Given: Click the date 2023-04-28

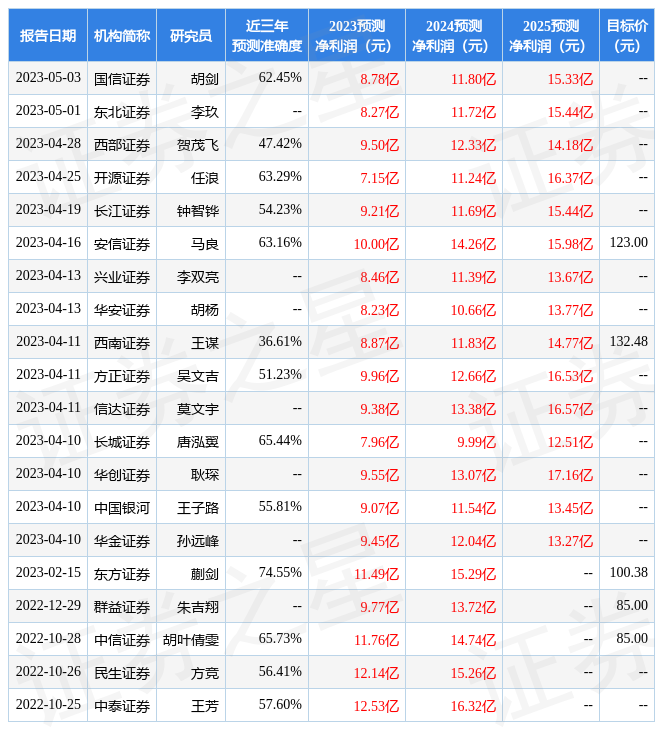Looking at the screenshot, I should [x=48, y=143].
